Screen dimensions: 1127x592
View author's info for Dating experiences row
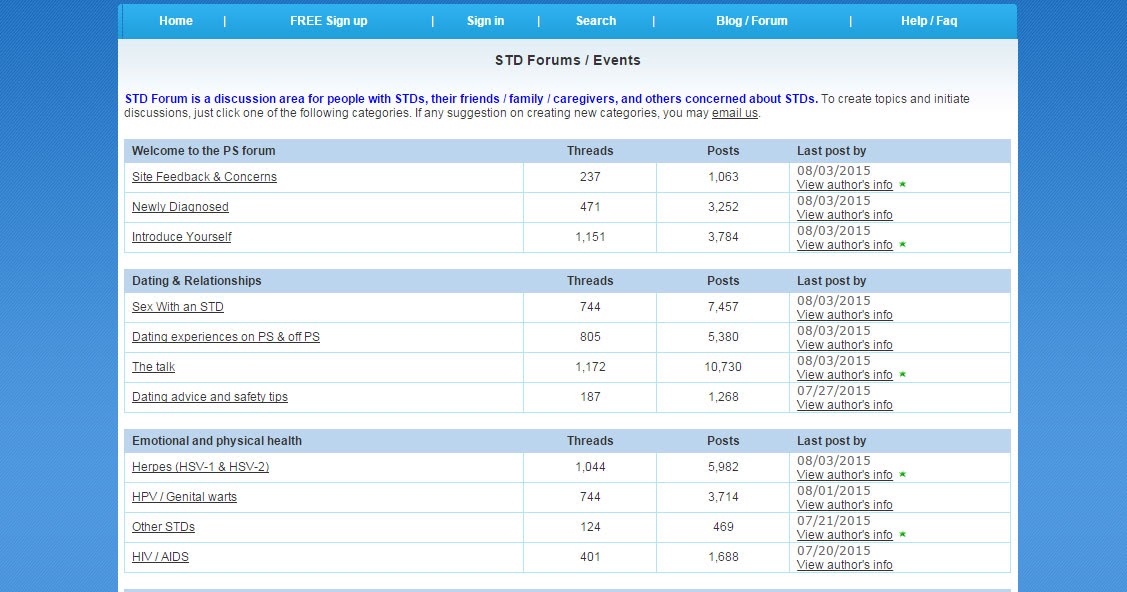click(845, 346)
